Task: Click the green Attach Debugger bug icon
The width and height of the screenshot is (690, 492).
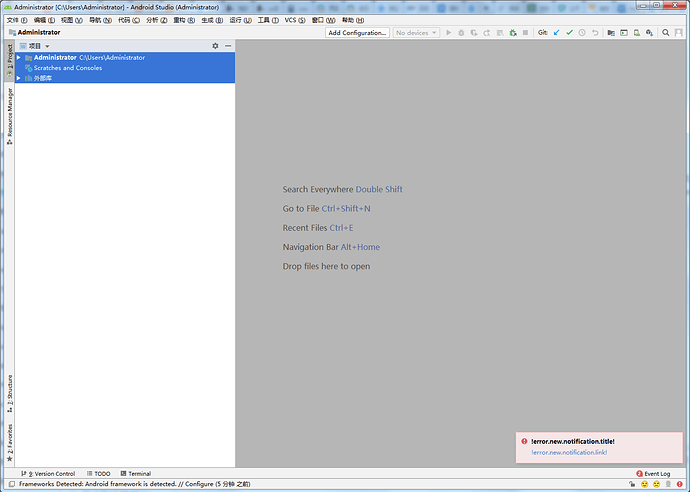Action: point(513,33)
